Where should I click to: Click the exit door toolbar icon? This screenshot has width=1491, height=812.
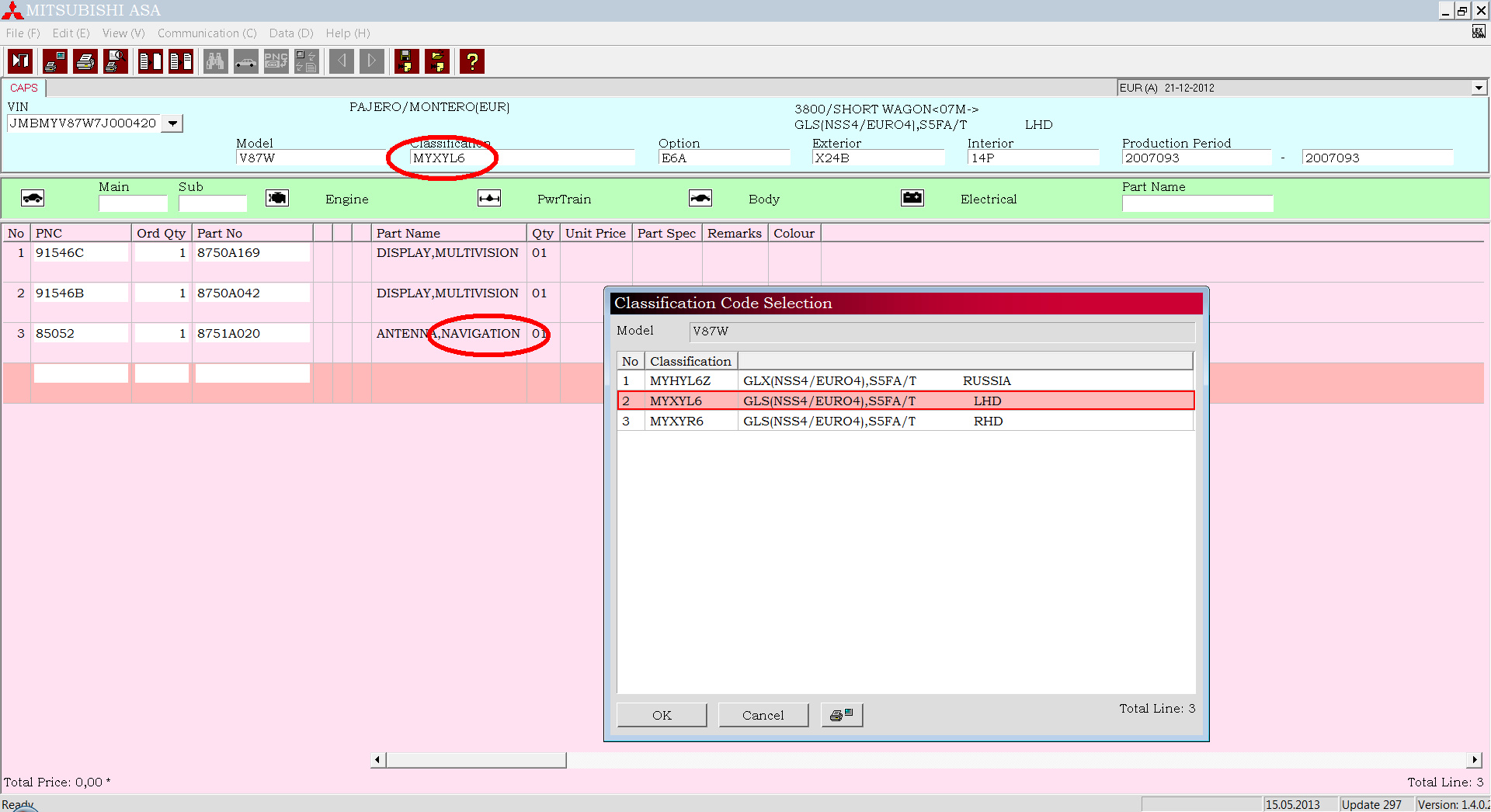click(x=20, y=61)
